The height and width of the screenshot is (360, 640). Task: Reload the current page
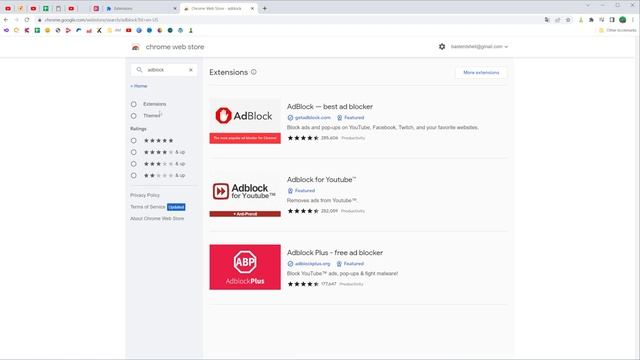tap(27, 20)
